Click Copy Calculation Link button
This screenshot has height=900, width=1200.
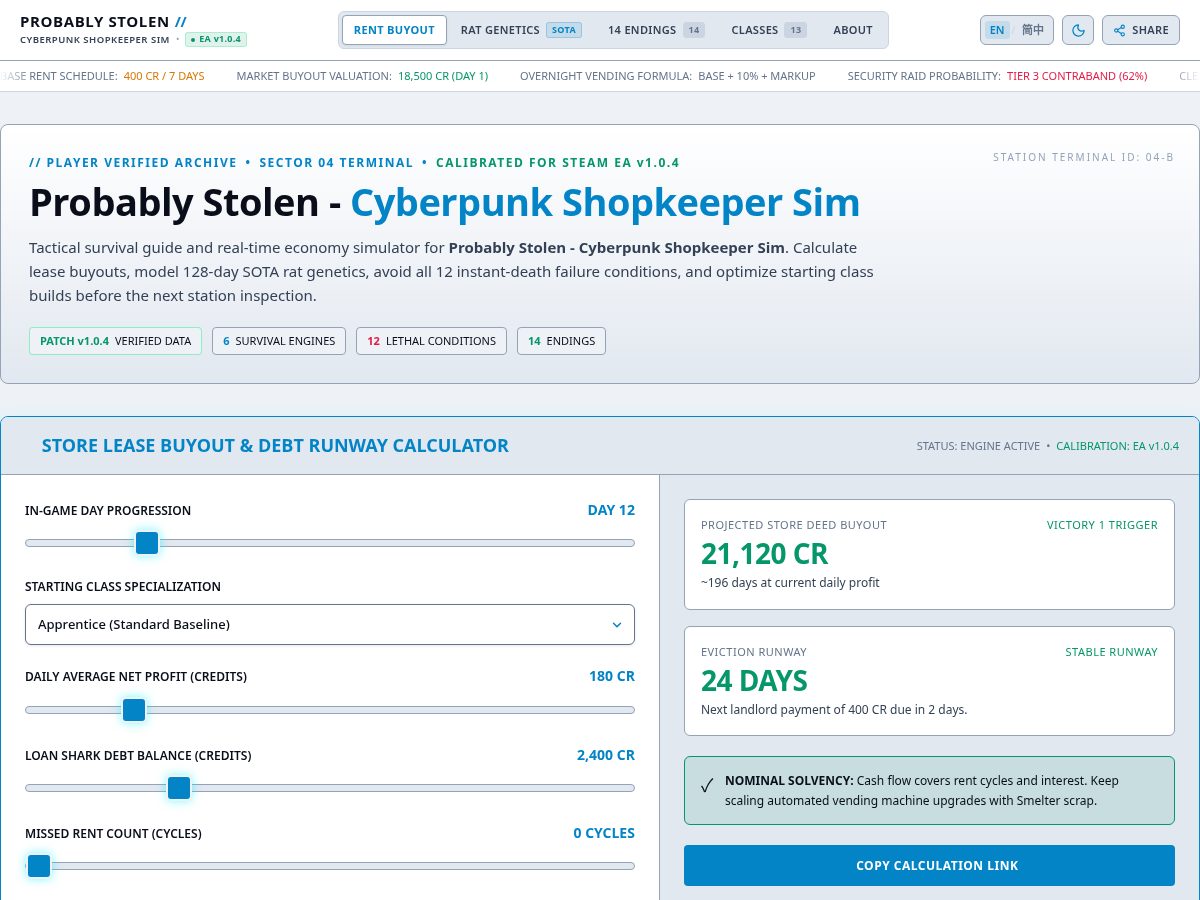point(929,865)
